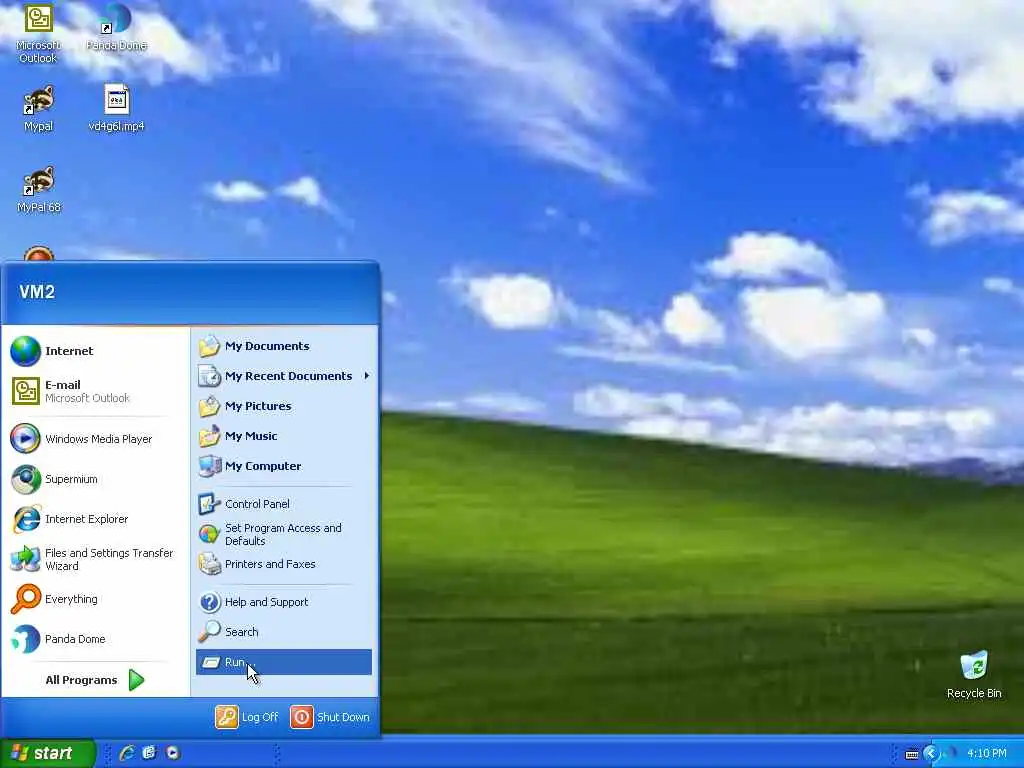
Task: Click the VM2 user name header
Action: coord(37,292)
